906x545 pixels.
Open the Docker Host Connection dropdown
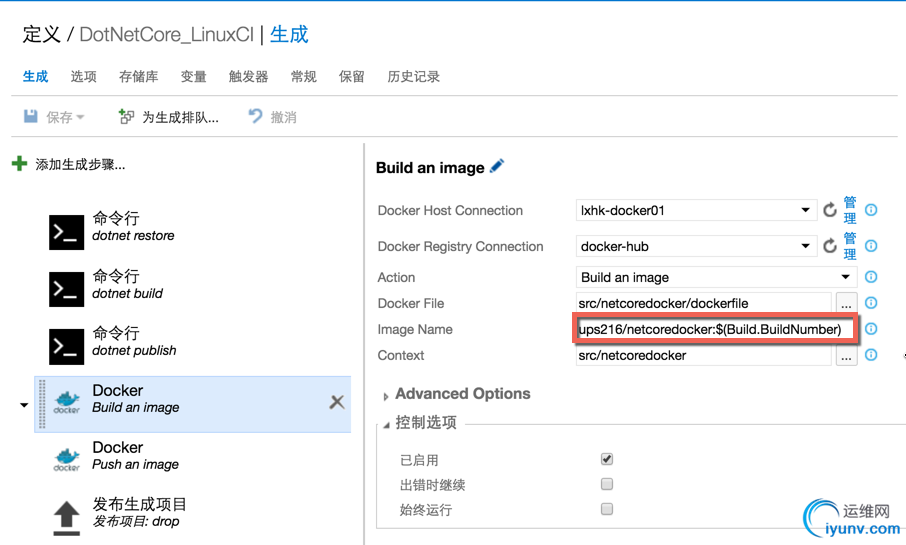(806, 210)
